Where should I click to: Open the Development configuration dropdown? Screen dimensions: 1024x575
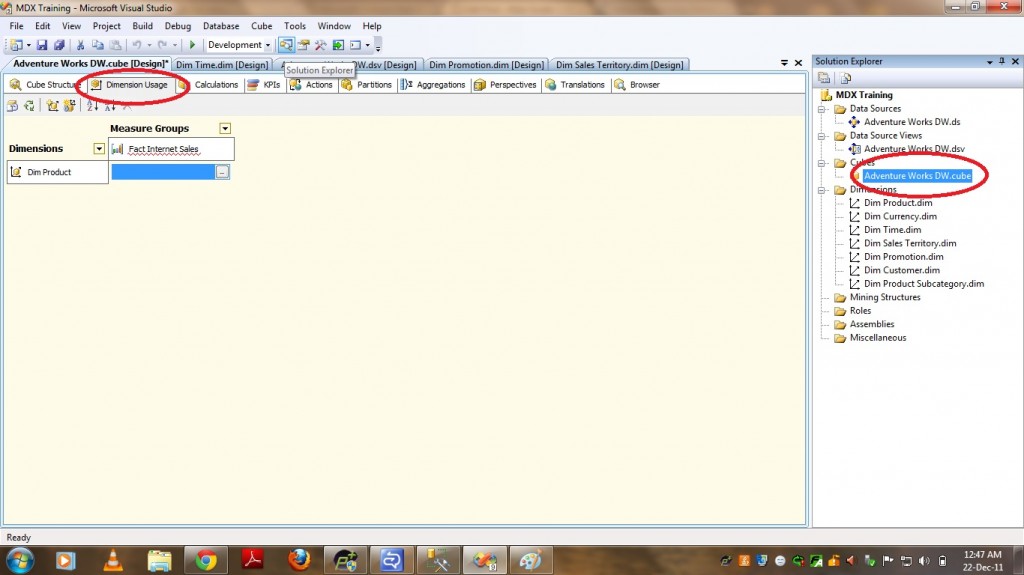(267, 45)
